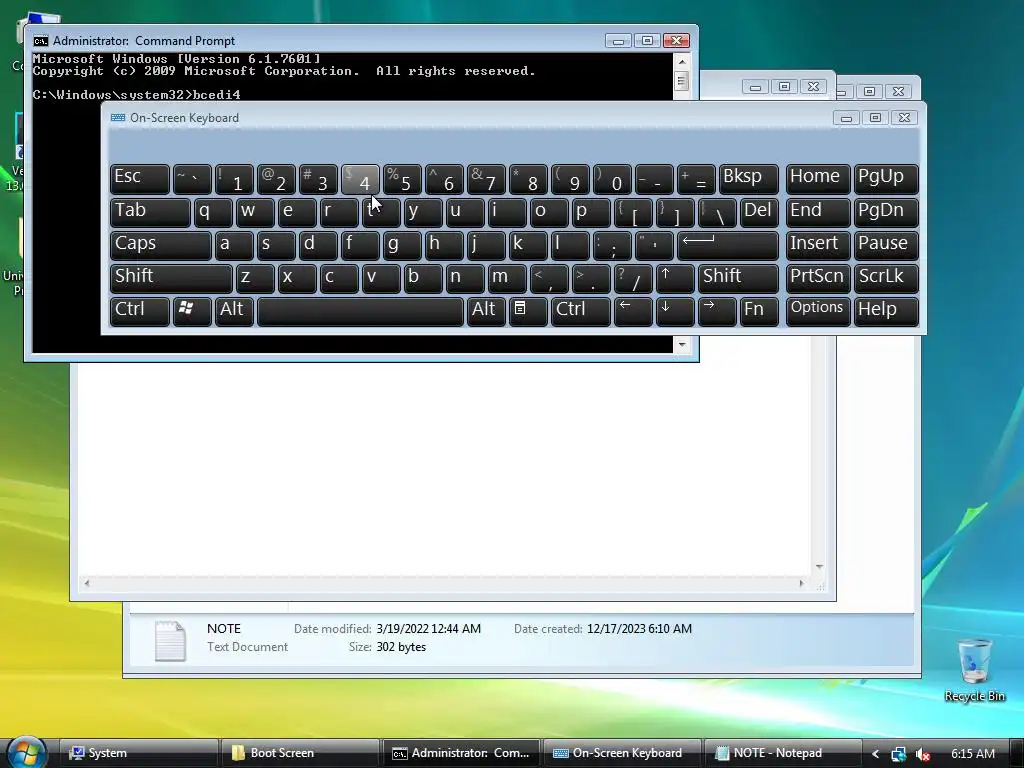Click Notepad horizontal scroll right arrow
The image size is (1024, 768).
[801, 583]
